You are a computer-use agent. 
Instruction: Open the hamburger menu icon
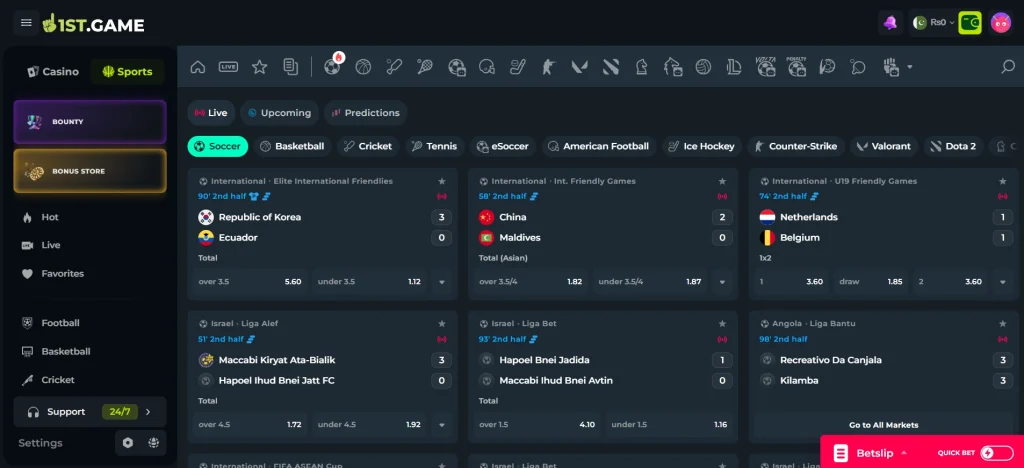click(26, 23)
